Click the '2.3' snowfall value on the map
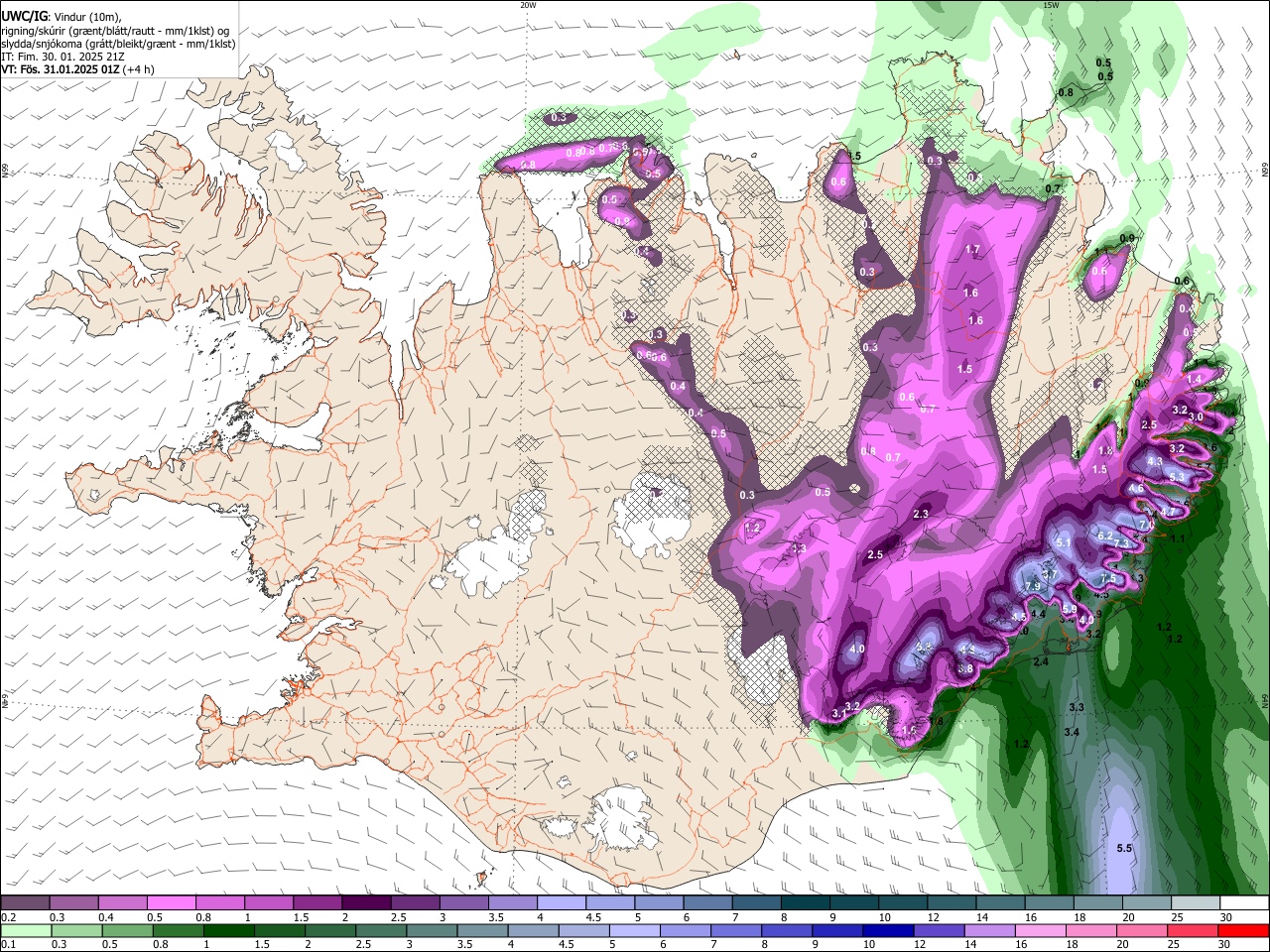The height and width of the screenshot is (952, 1270). click(x=921, y=514)
